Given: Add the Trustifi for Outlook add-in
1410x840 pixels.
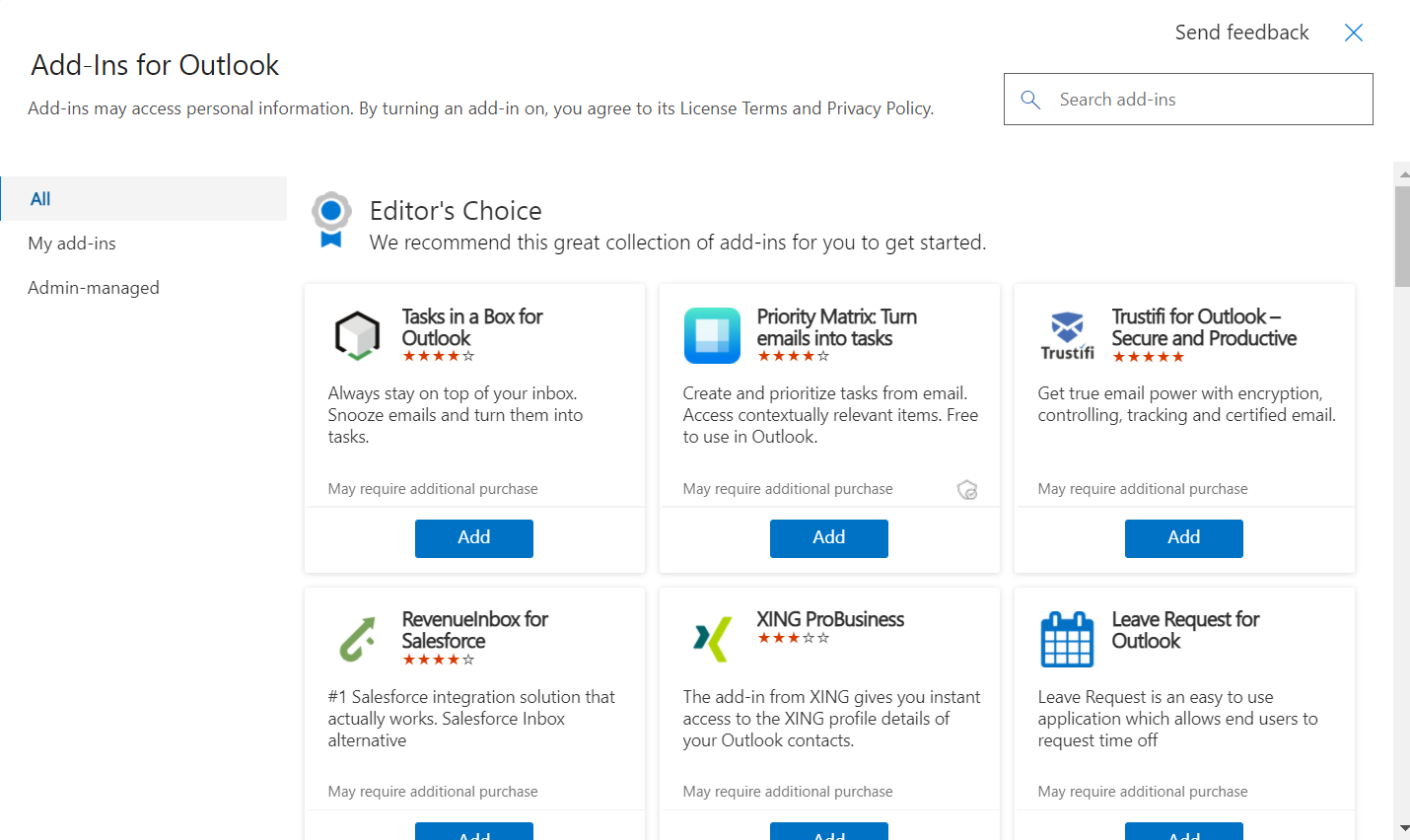Looking at the screenshot, I should click(x=1183, y=538).
